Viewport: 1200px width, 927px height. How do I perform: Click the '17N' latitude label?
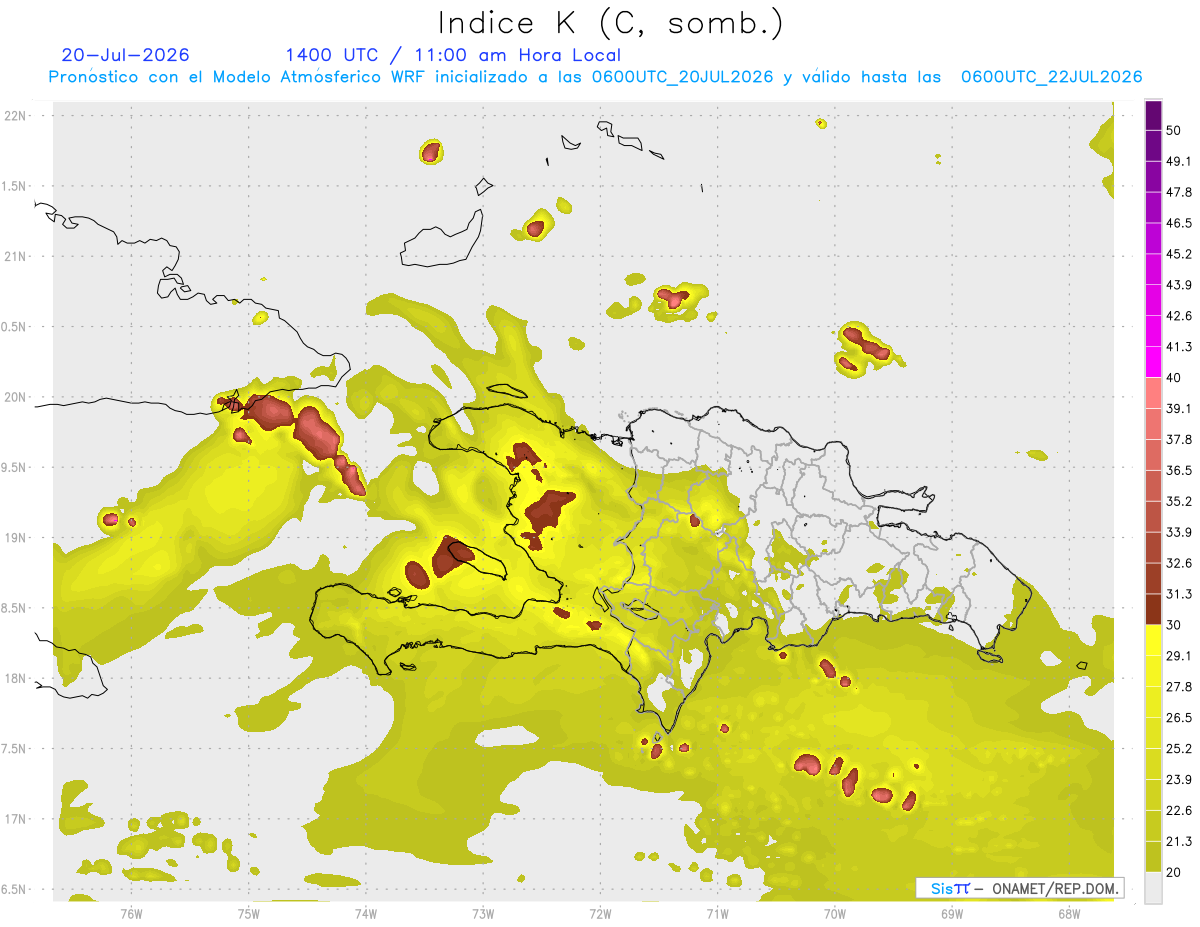pos(17,819)
